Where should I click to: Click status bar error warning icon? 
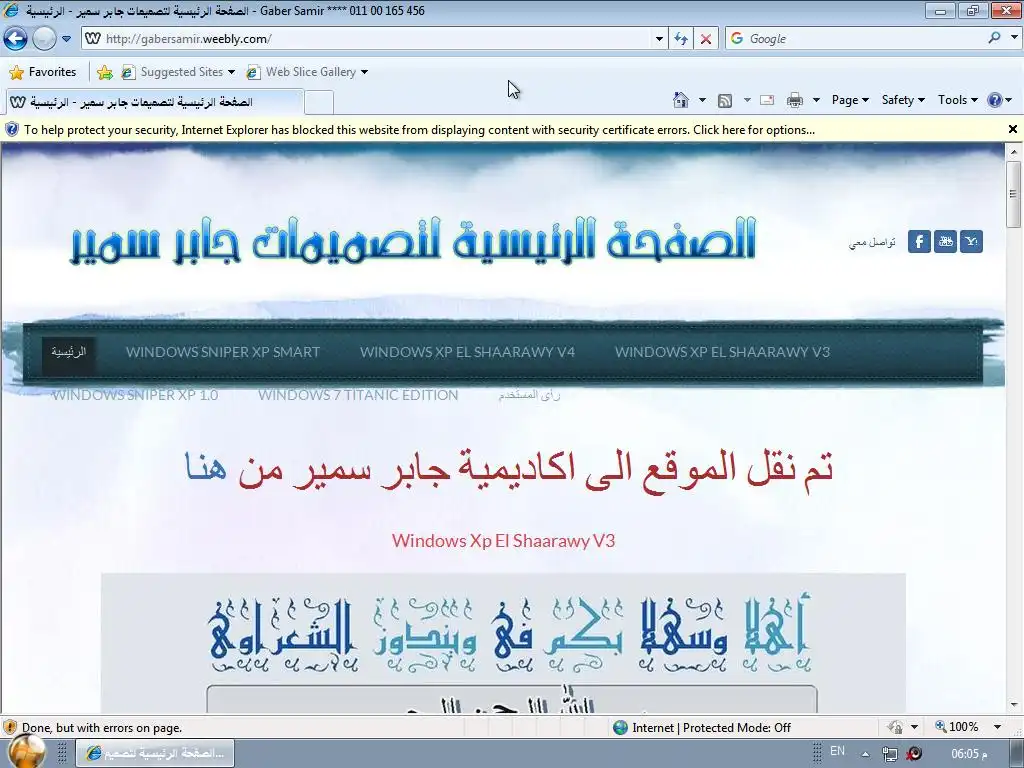pos(10,728)
